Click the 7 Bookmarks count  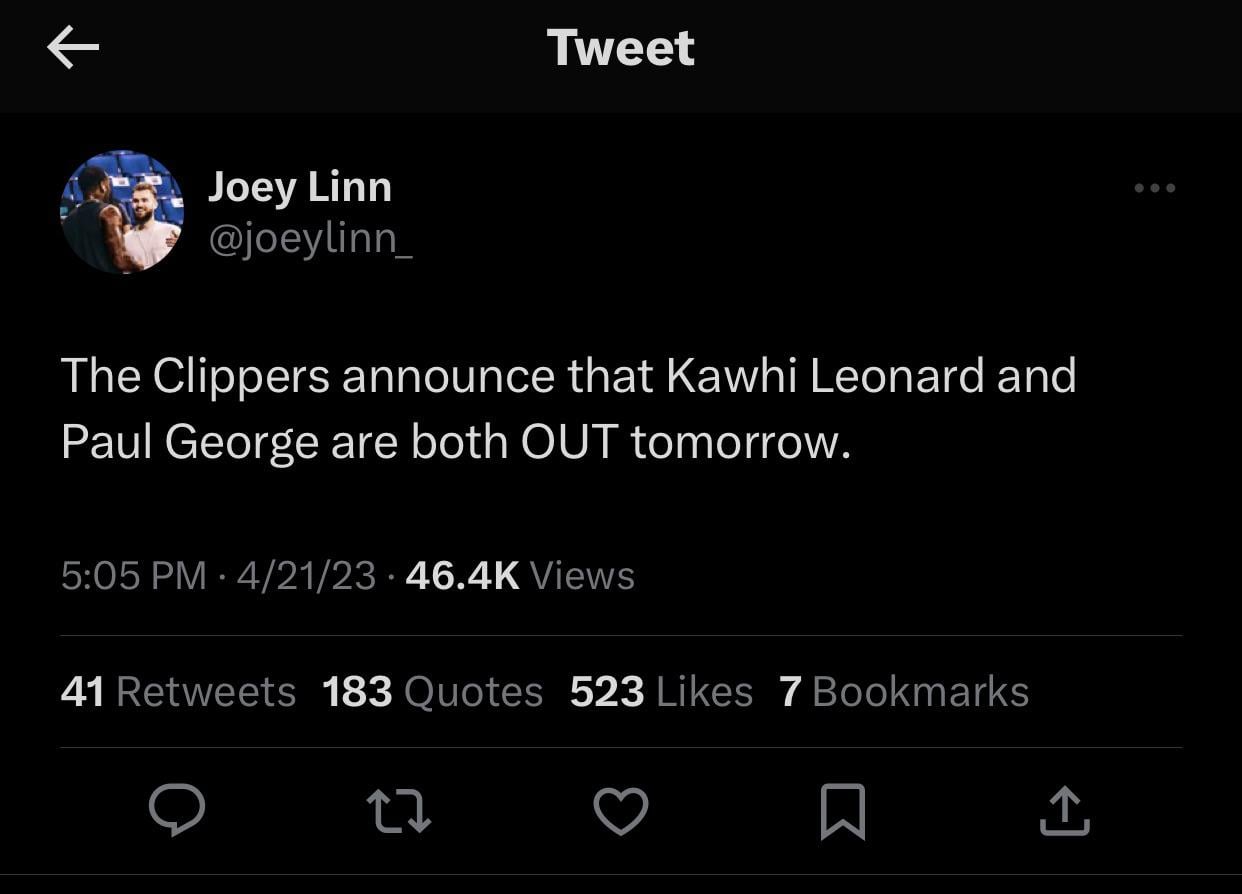pos(904,692)
